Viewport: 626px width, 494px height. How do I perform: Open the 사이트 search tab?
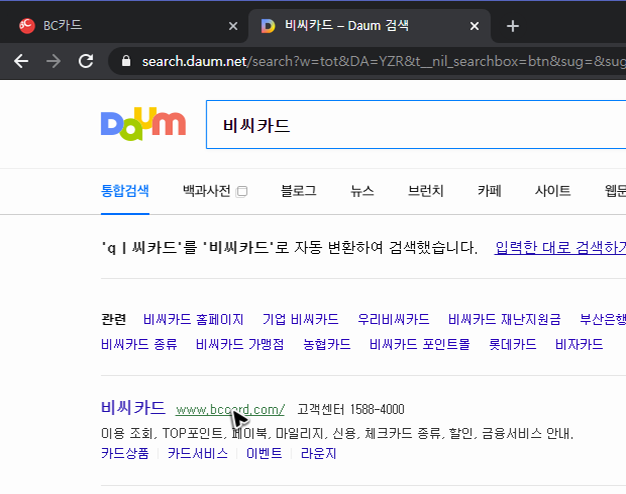tap(553, 191)
